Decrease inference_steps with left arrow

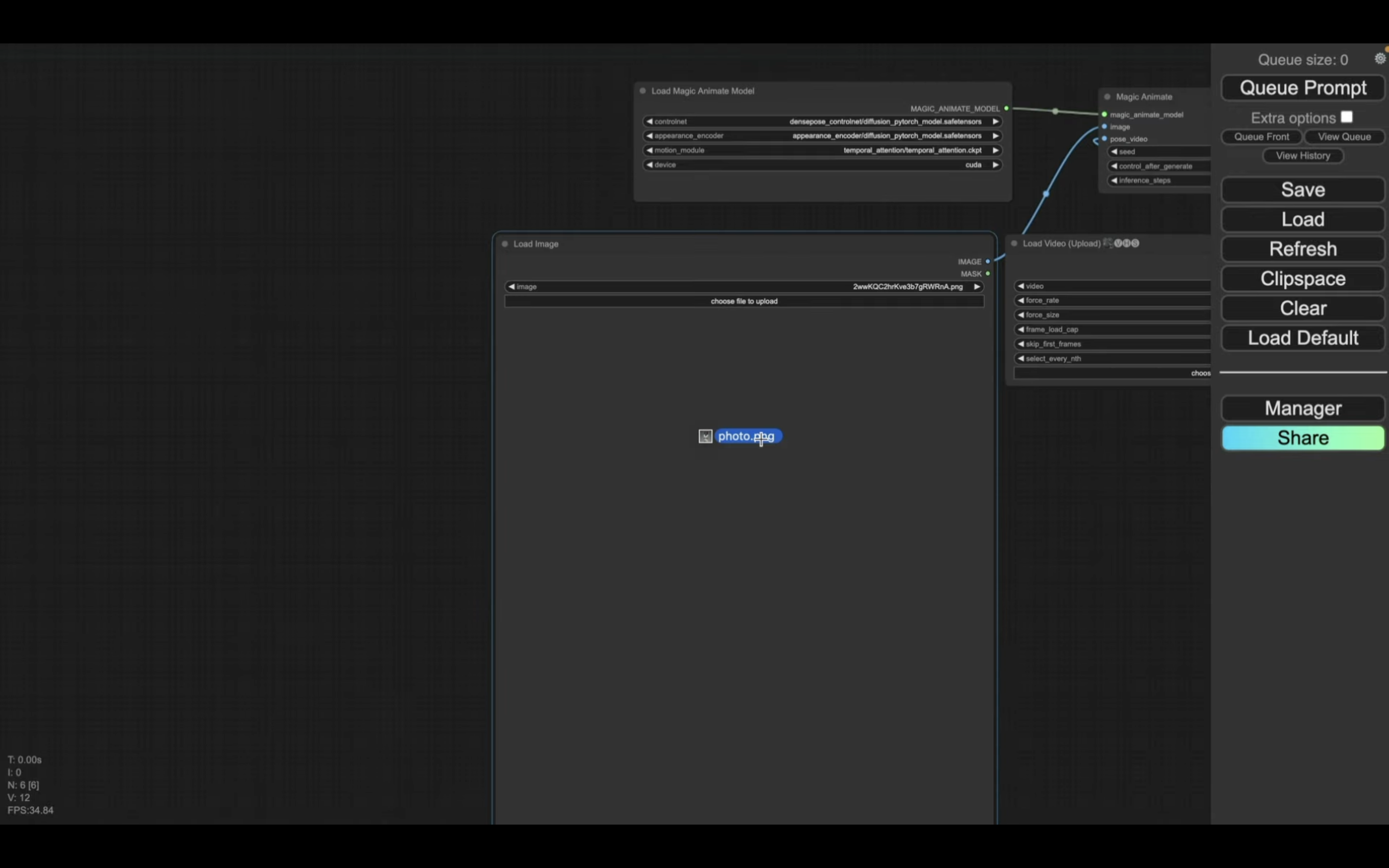click(x=1114, y=180)
